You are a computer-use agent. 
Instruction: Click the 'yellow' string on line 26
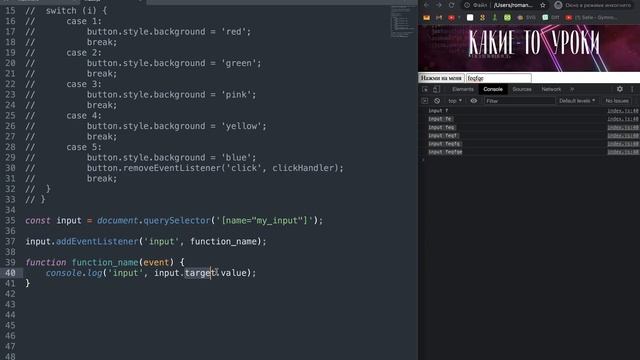(241, 126)
